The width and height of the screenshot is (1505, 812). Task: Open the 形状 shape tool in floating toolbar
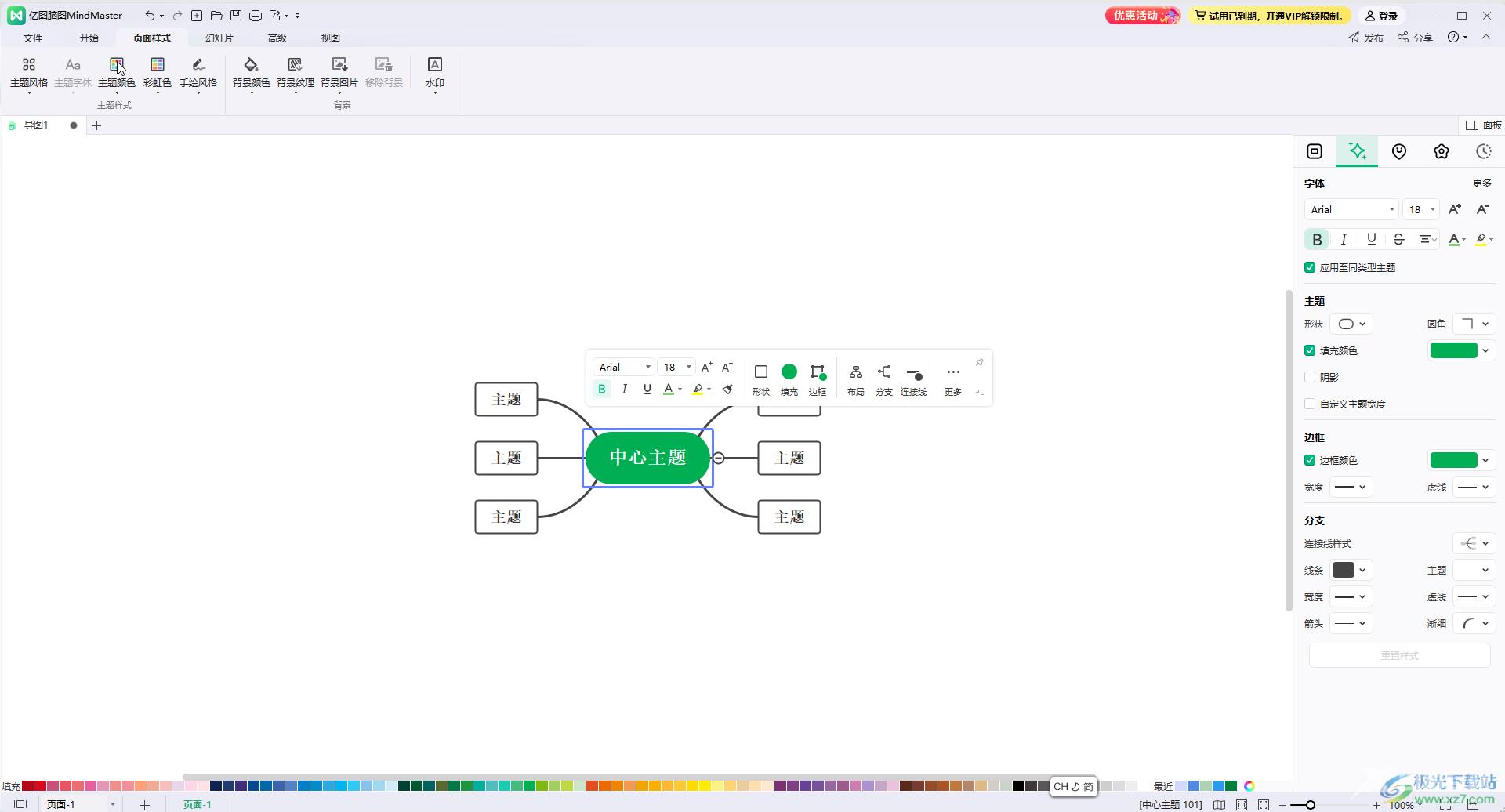(x=761, y=379)
